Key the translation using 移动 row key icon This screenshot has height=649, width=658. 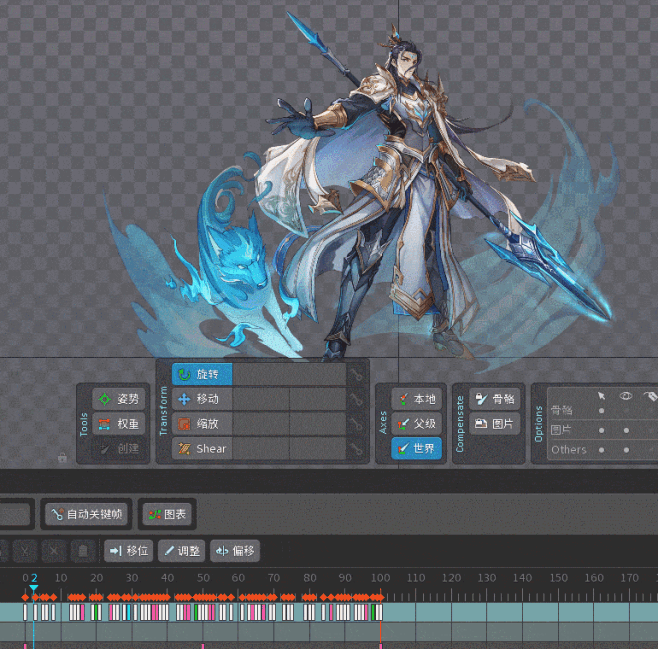coord(357,399)
